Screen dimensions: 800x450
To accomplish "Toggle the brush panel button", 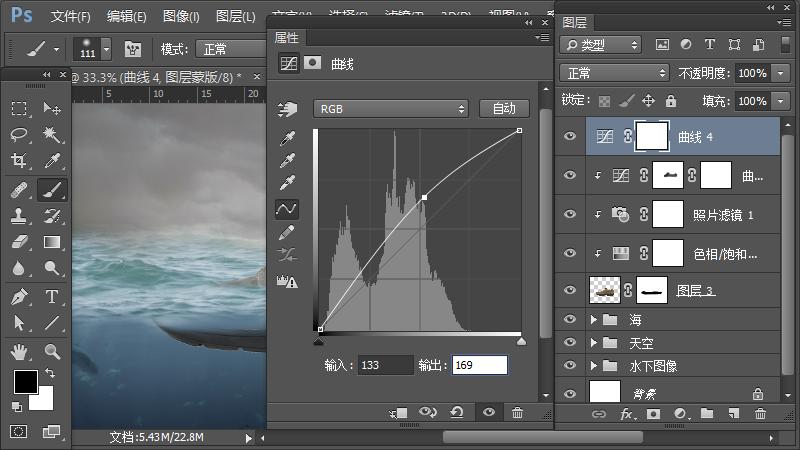I will click(133, 49).
